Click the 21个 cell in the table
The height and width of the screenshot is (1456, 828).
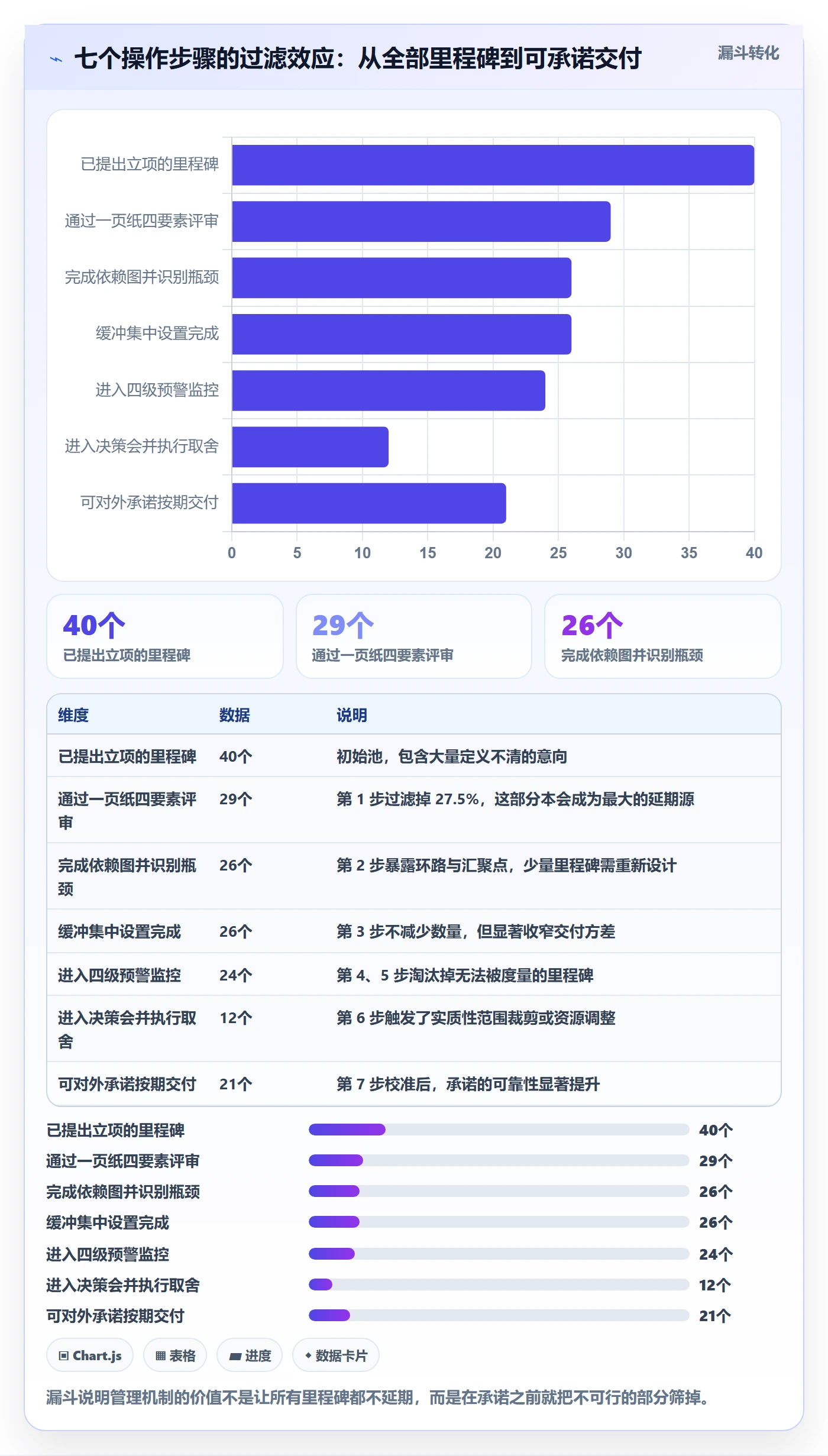point(236,1084)
